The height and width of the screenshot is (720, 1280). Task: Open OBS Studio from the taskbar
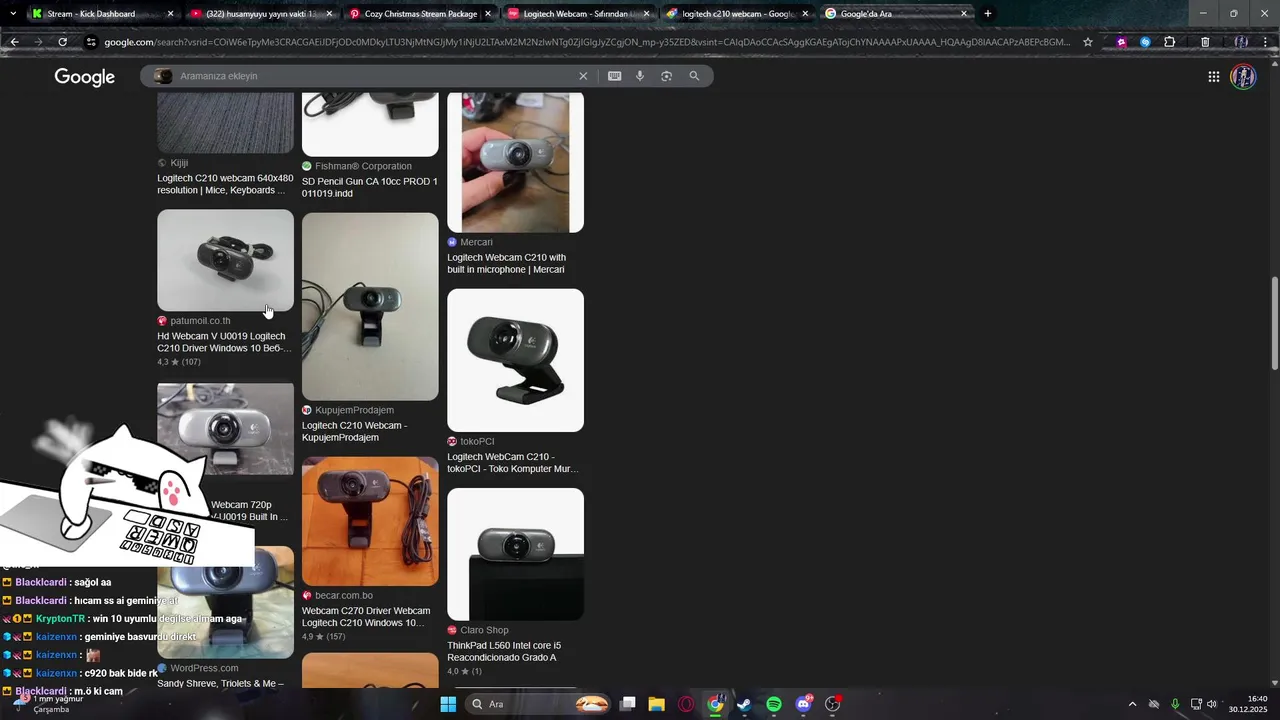833,704
